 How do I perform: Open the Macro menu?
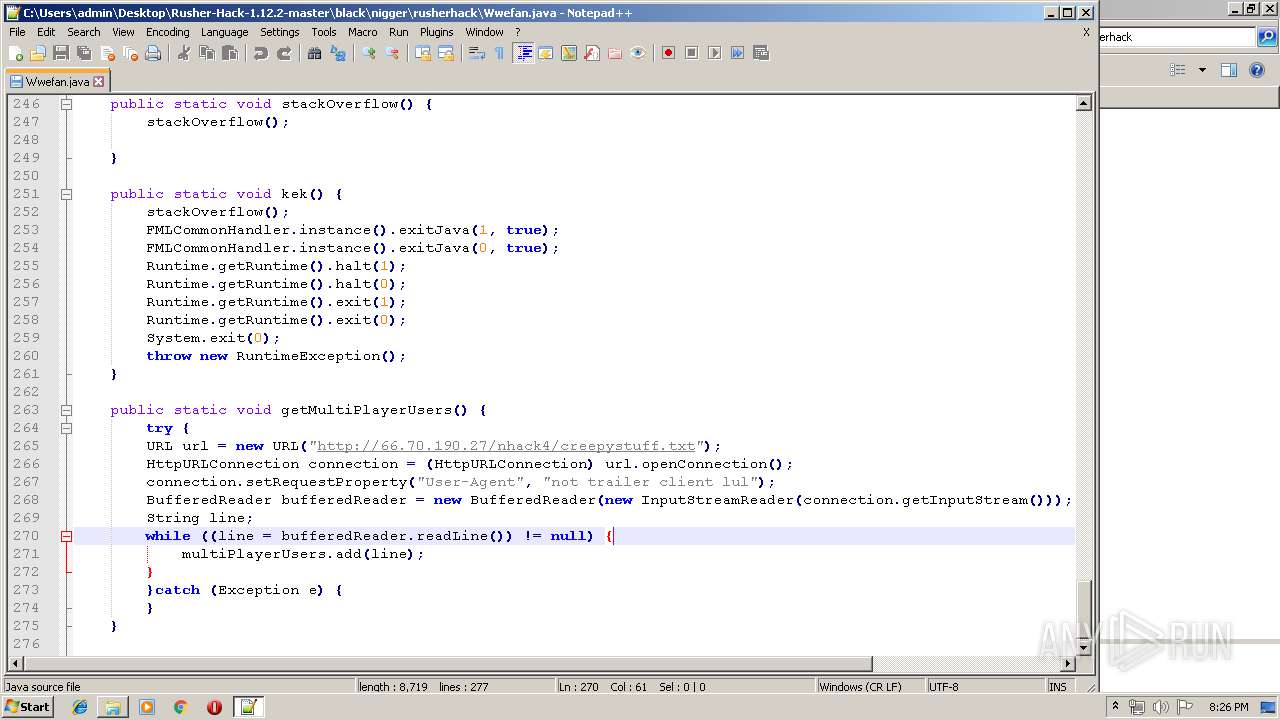[x=362, y=32]
